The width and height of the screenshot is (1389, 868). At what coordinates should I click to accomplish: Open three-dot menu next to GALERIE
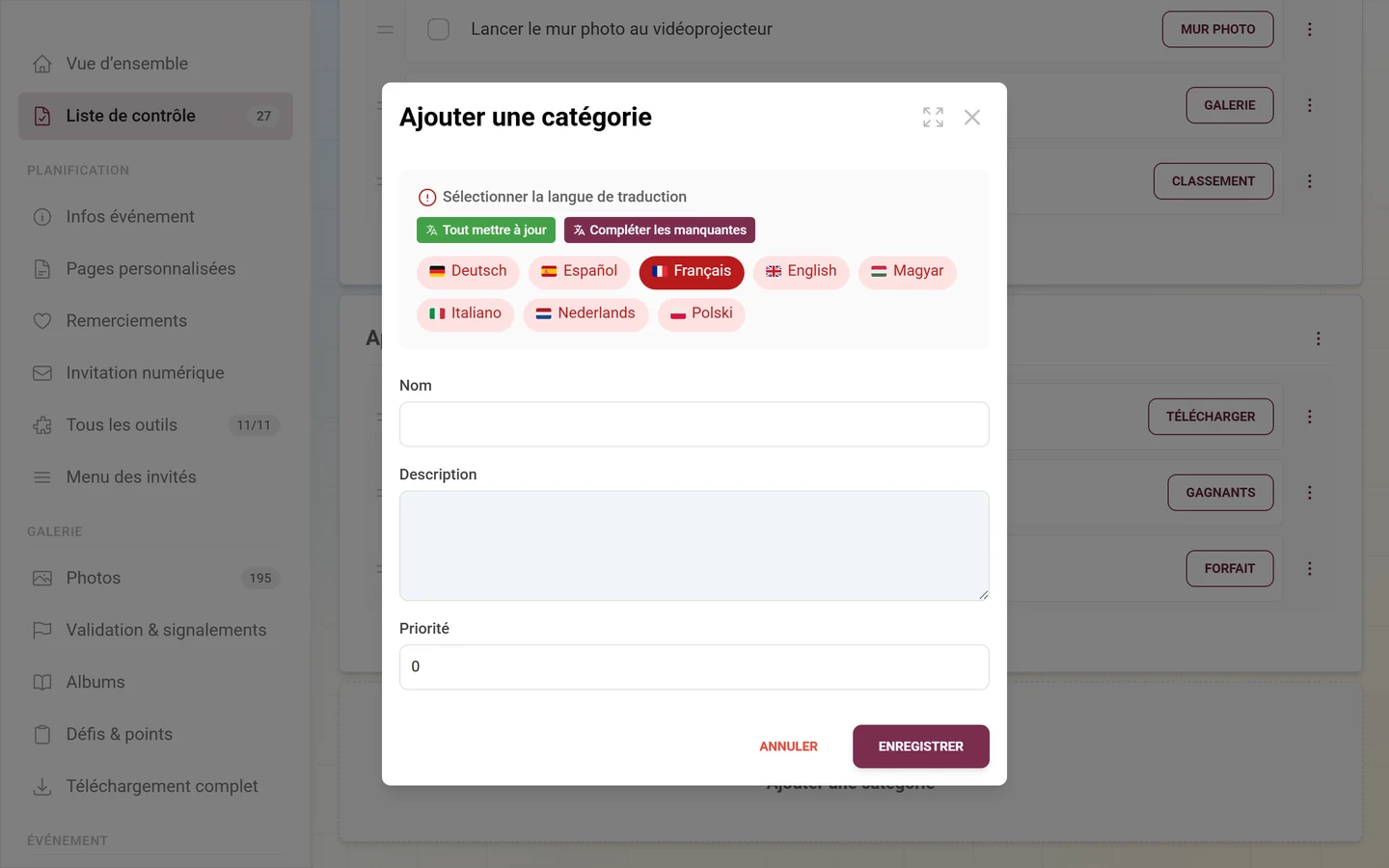point(1310,105)
